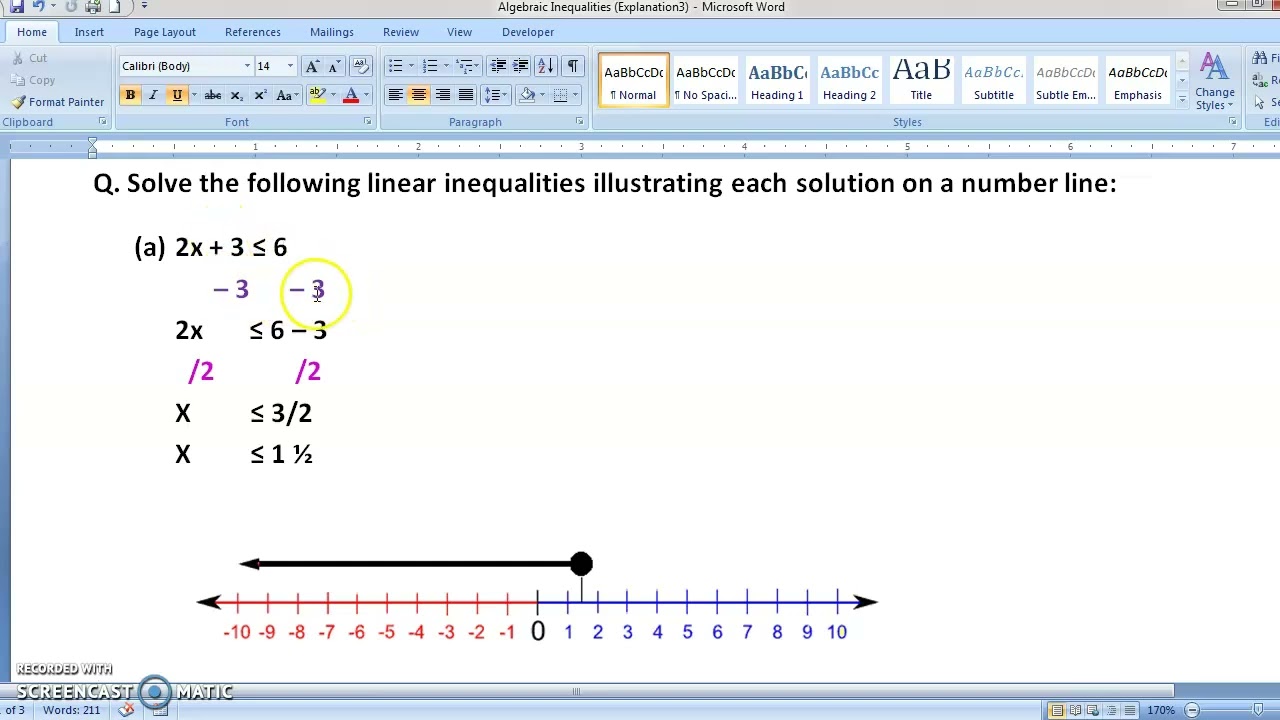Click the Words: 211 status indicator

pyautogui.click(x=72, y=710)
